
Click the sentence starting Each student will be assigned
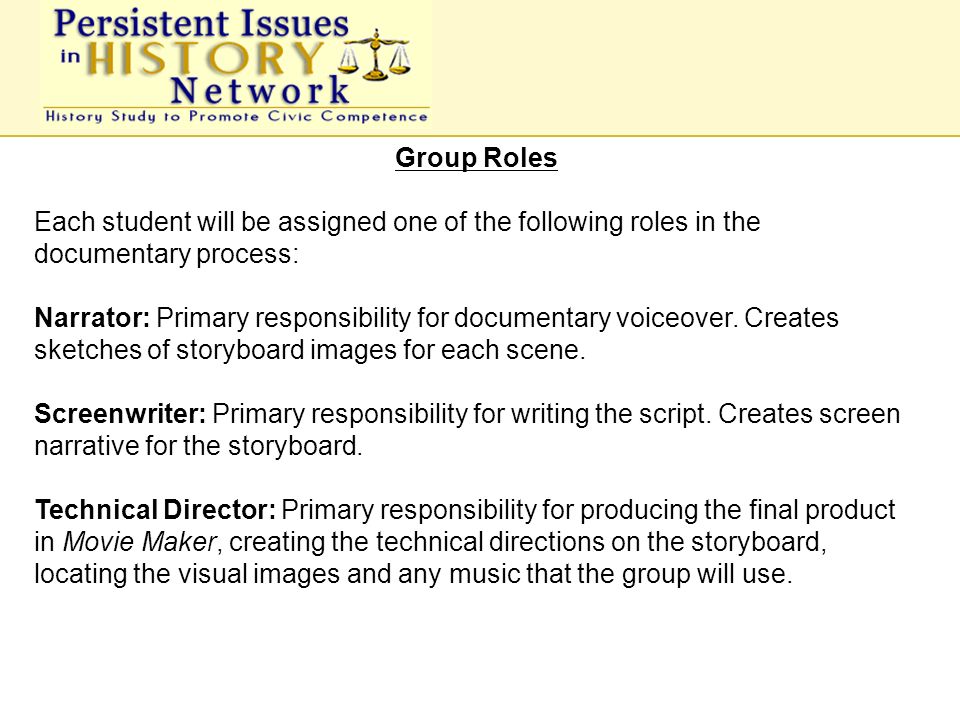pos(397,238)
